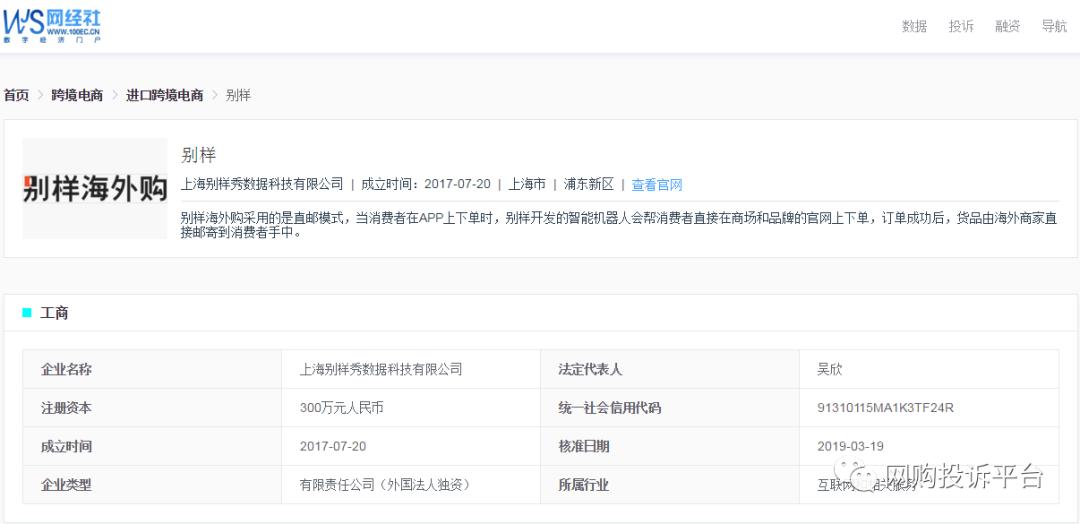Select the 2019-03-19 value

(850, 447)
